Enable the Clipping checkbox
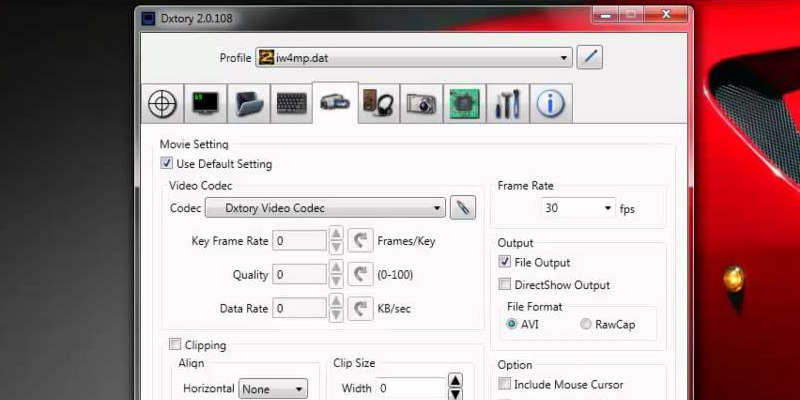Viewport: 800px width, 400px height. pos(175,344)
